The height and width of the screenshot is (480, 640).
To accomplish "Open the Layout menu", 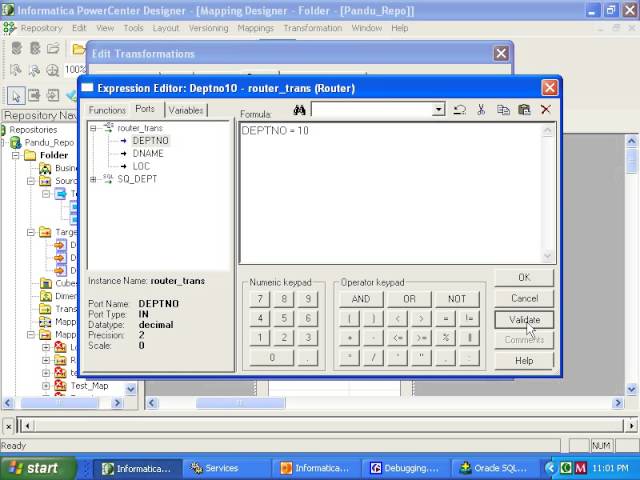I will pyautogui.click(x=166, y=28).
